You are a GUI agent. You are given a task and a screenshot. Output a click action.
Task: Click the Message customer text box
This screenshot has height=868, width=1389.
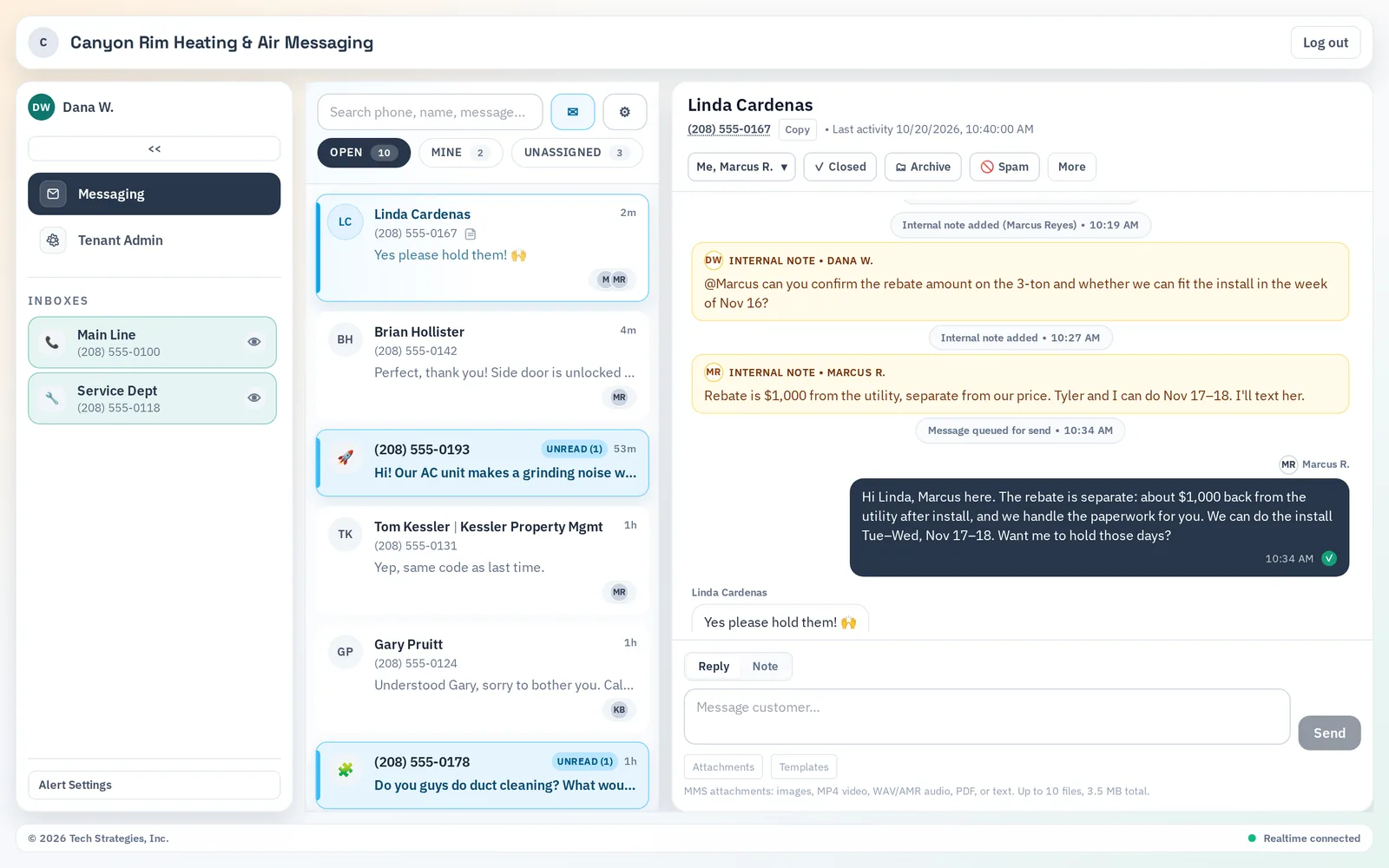click(987, 717)
